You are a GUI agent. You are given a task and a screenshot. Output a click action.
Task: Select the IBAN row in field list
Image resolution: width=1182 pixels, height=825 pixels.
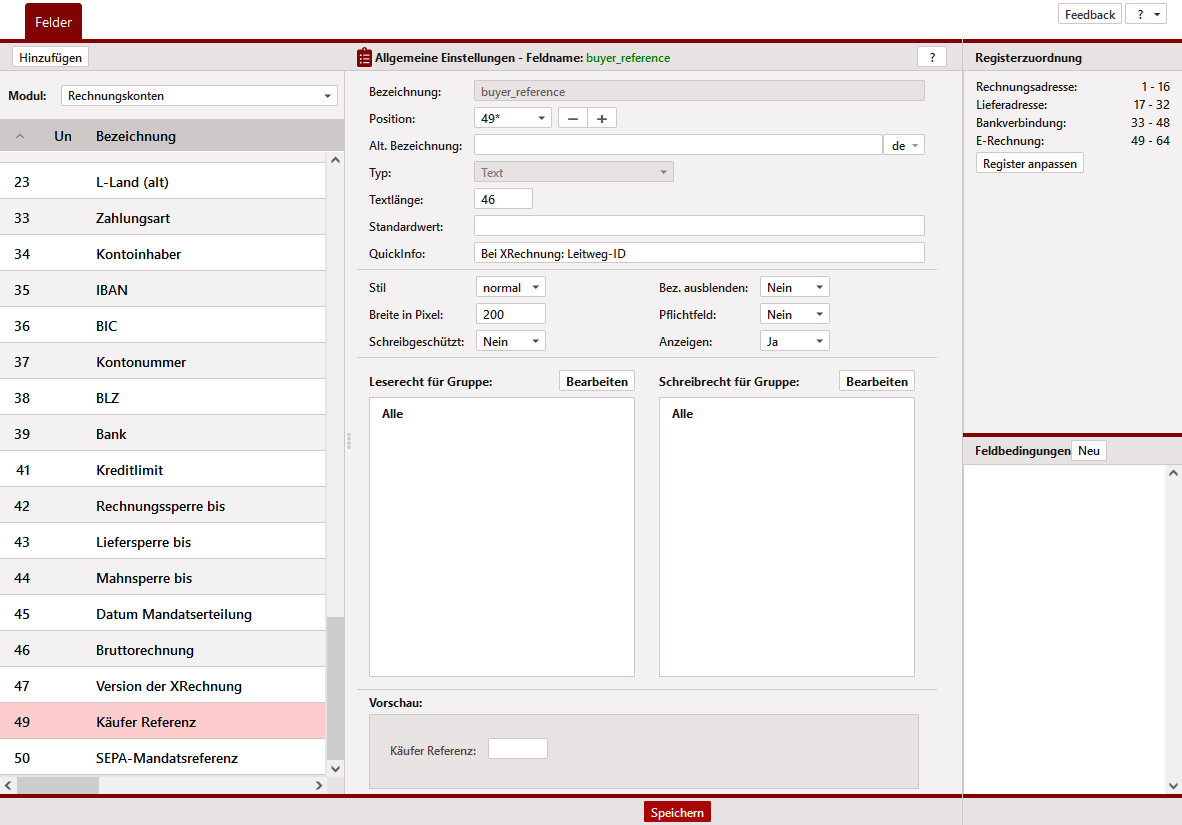(x=162, y=290)
